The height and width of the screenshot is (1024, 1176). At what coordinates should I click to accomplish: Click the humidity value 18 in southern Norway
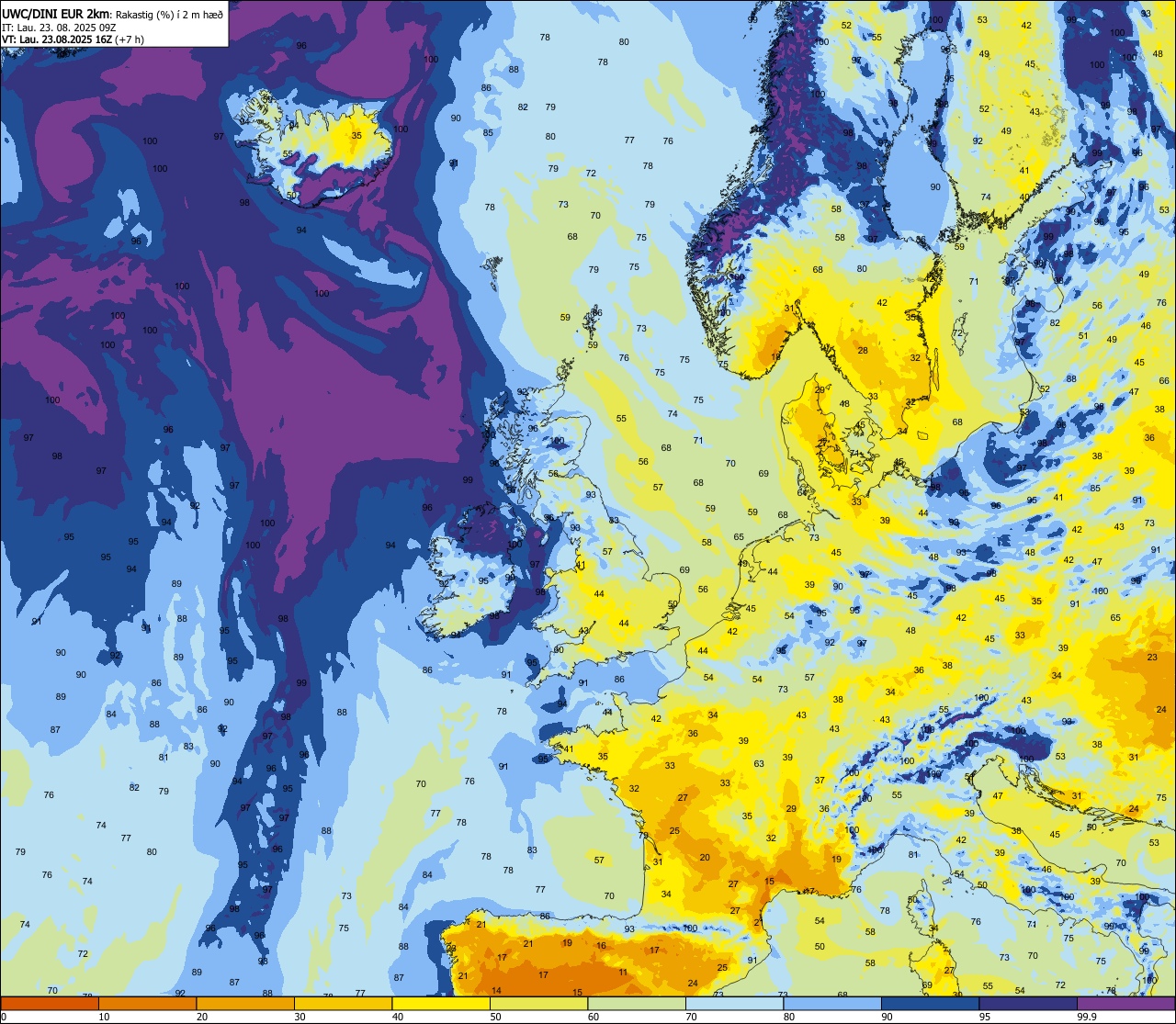click(x=776, y=356)
